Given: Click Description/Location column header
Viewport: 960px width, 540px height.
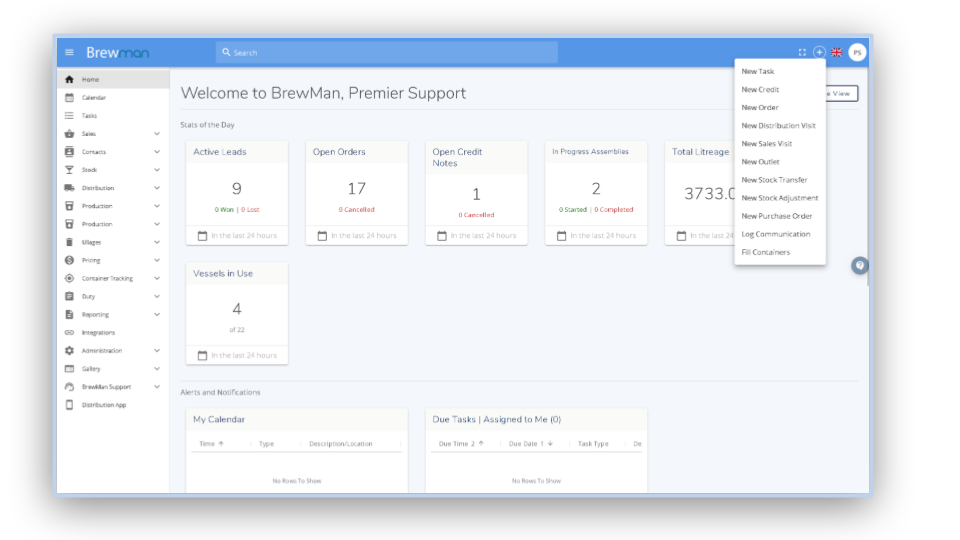Looking at the screenshot, I should click(340, 444).
